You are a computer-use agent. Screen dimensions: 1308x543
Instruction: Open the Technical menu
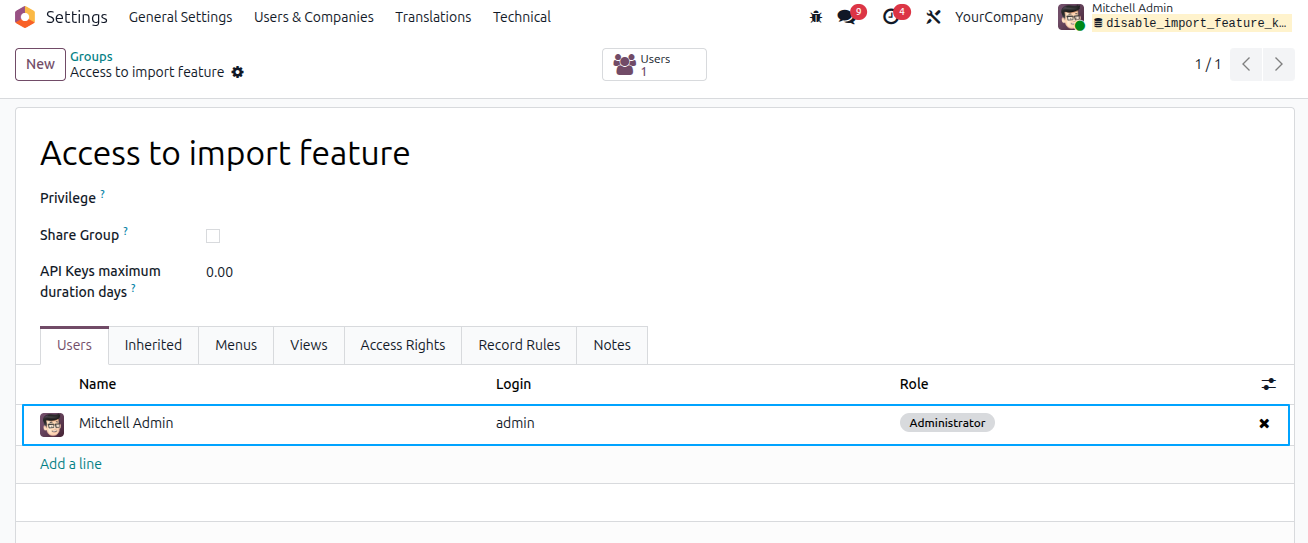[522, 17]
